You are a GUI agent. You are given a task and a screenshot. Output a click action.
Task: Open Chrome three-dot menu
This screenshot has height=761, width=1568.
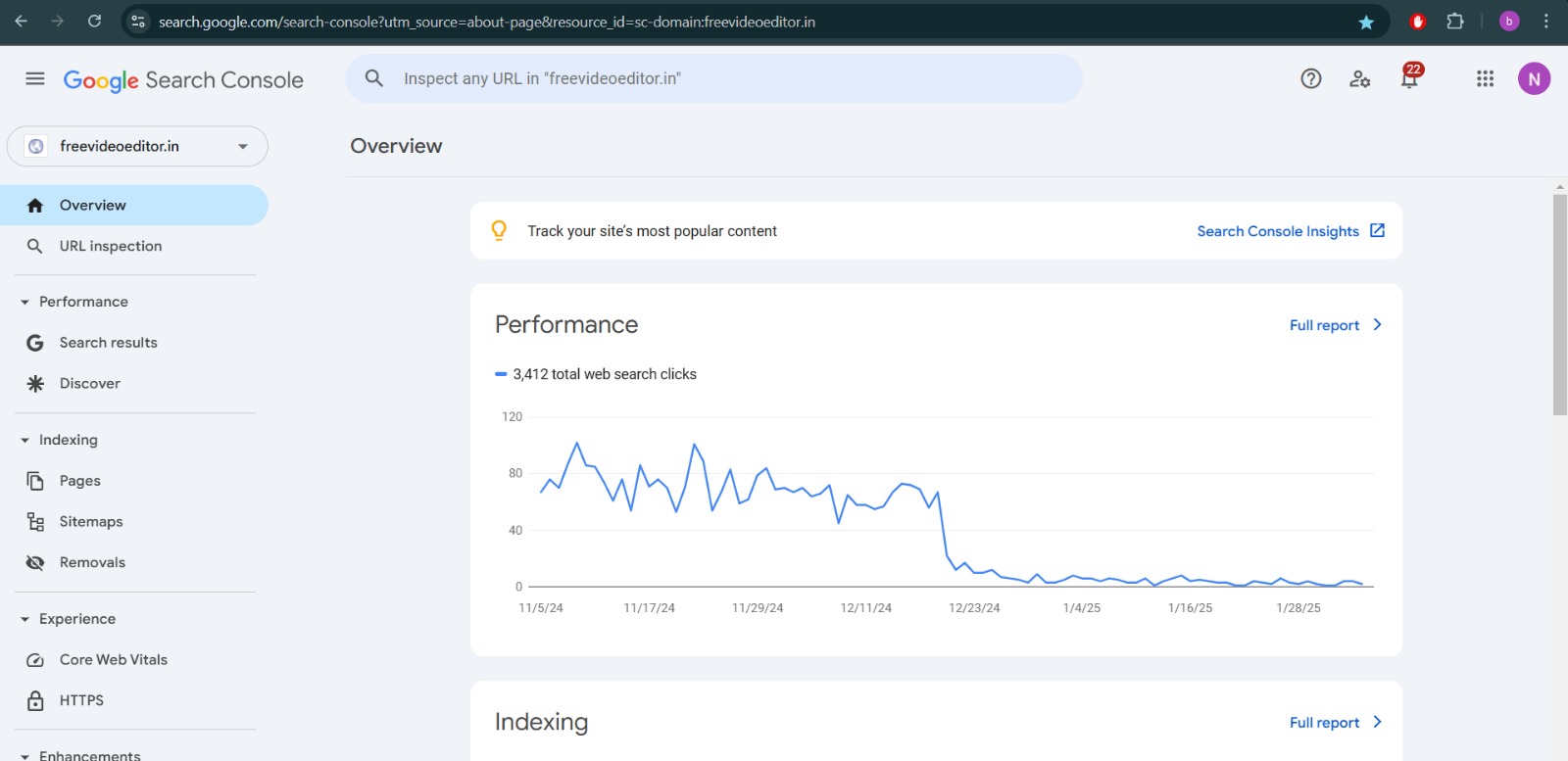point(1546,22)
